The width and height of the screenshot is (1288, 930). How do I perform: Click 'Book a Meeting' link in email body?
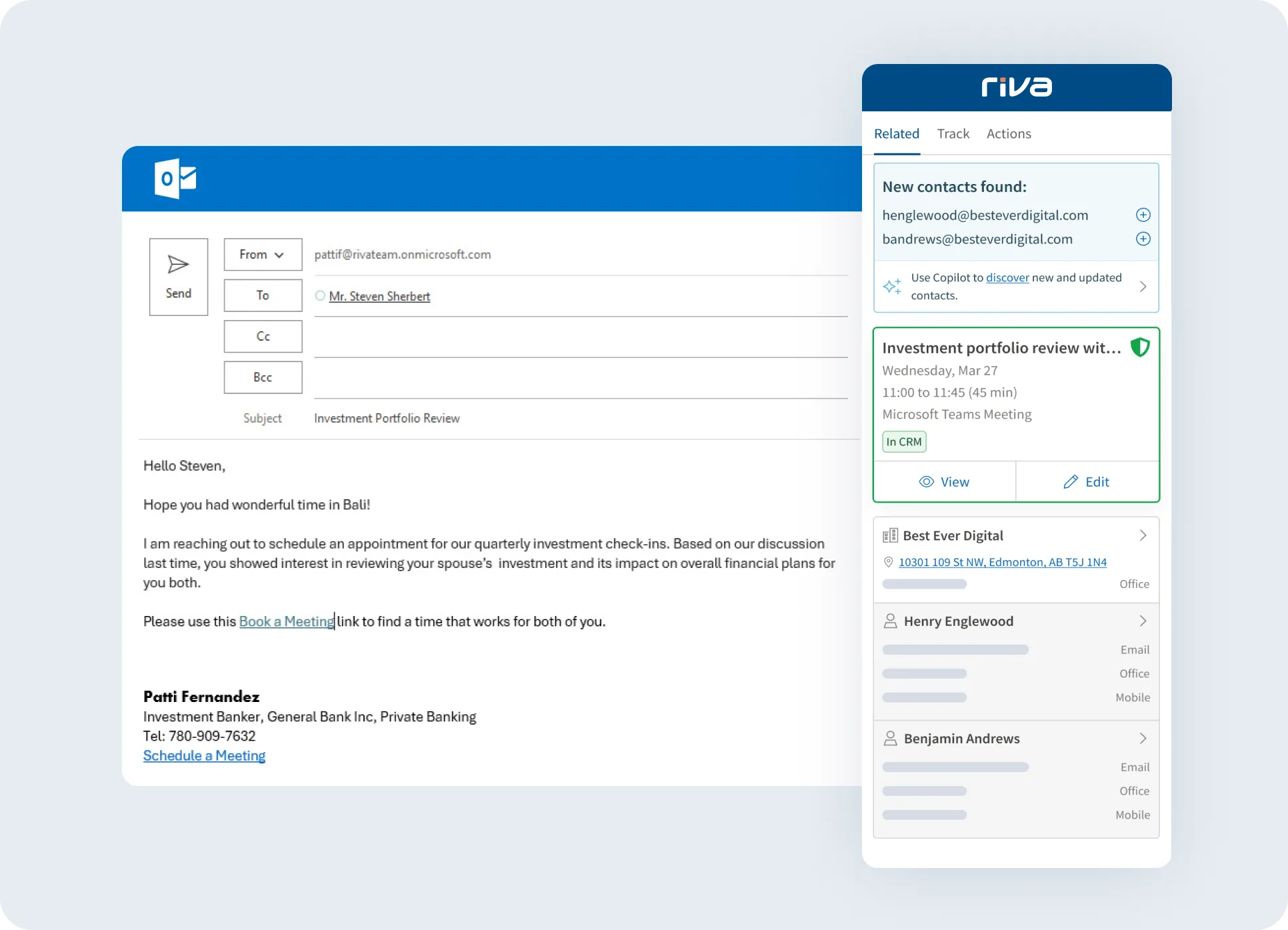tap(286, 621)
